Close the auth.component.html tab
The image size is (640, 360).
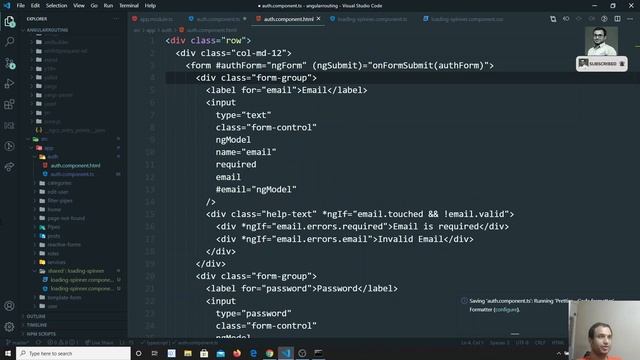point(318,19)
